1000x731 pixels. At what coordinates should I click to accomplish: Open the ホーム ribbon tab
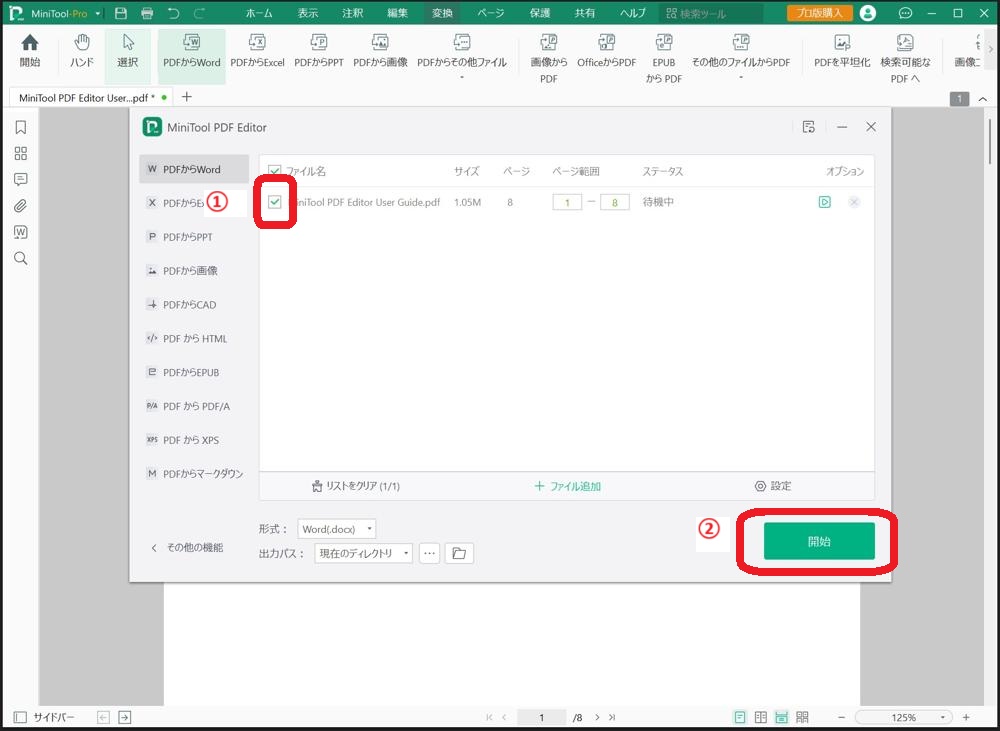(259, 13)
